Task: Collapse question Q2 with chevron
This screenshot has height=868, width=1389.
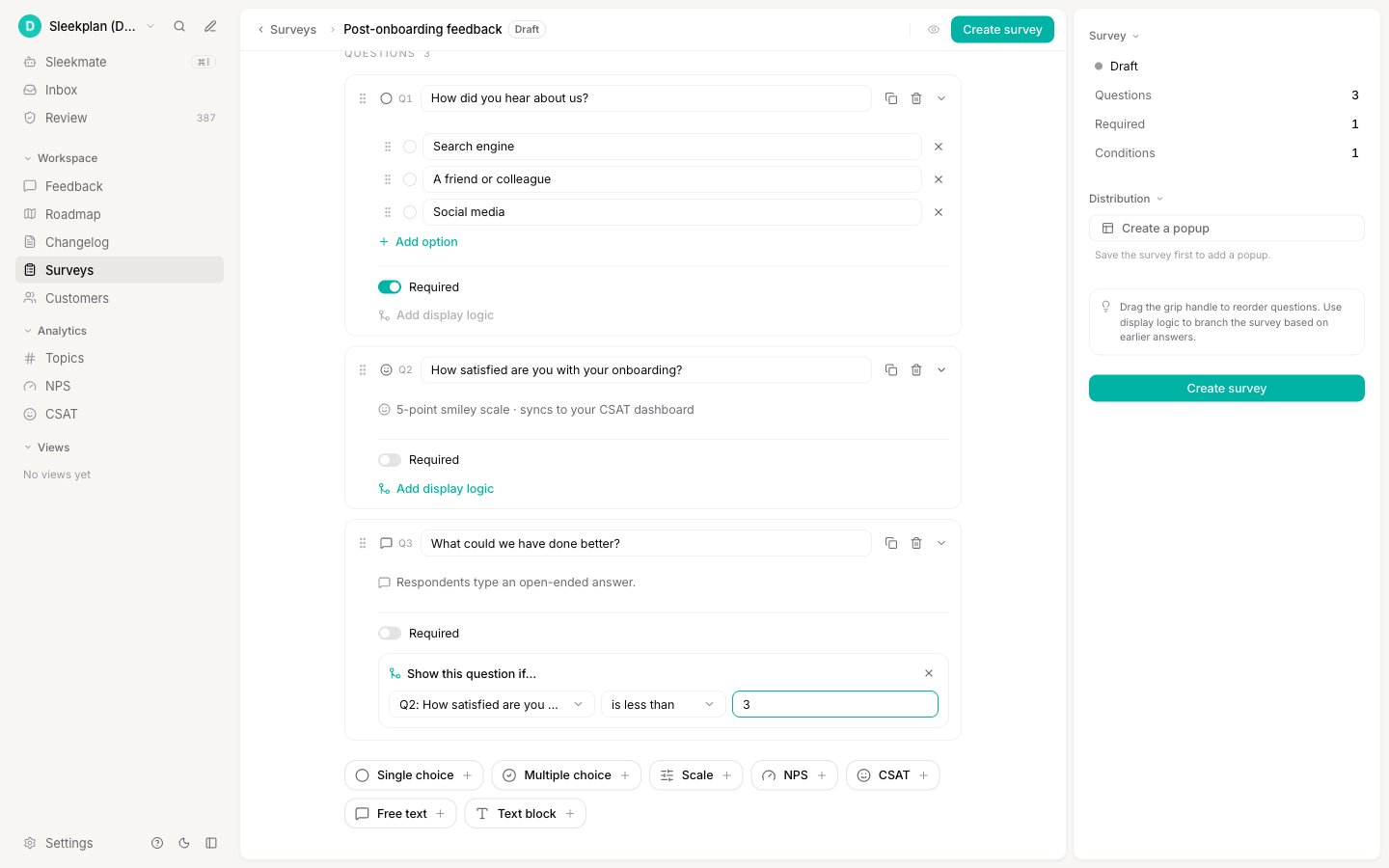Action: pos(941,370)
